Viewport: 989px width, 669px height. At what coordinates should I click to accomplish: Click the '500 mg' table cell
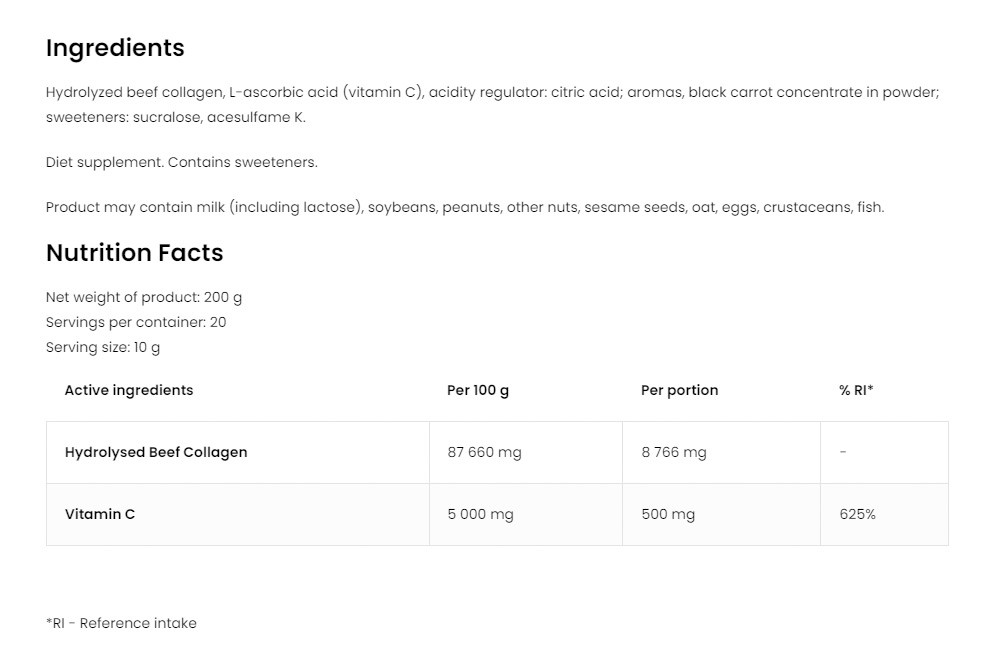(x=668, y=514)
